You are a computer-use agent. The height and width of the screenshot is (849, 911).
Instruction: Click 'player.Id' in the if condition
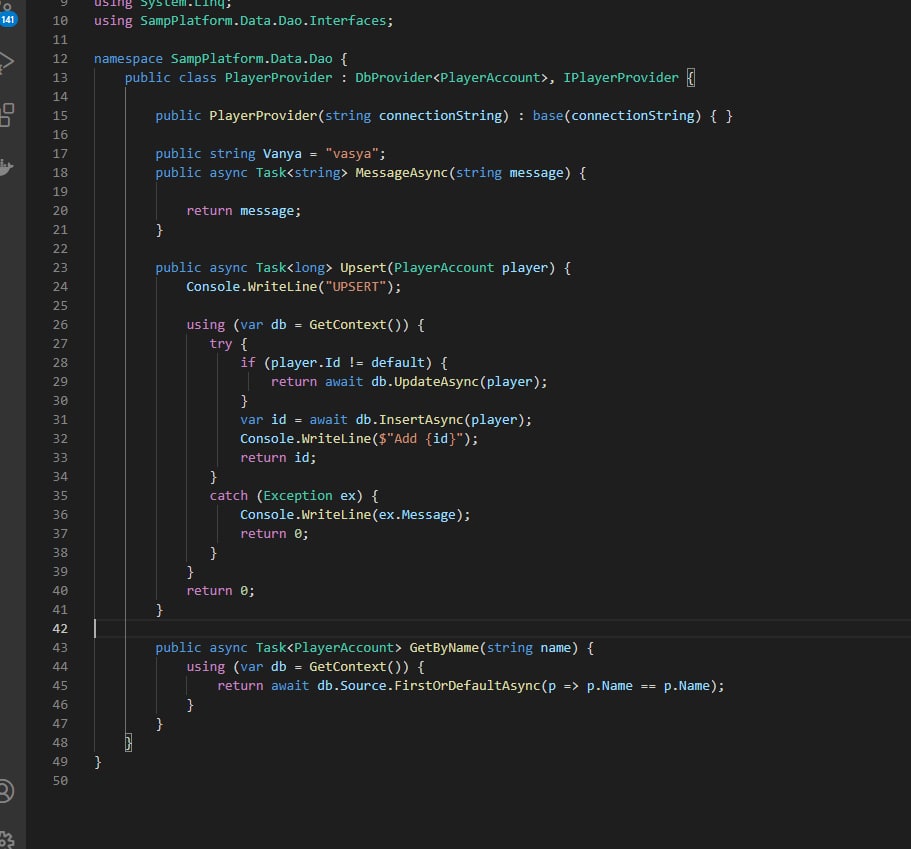[x=306, y=363]
